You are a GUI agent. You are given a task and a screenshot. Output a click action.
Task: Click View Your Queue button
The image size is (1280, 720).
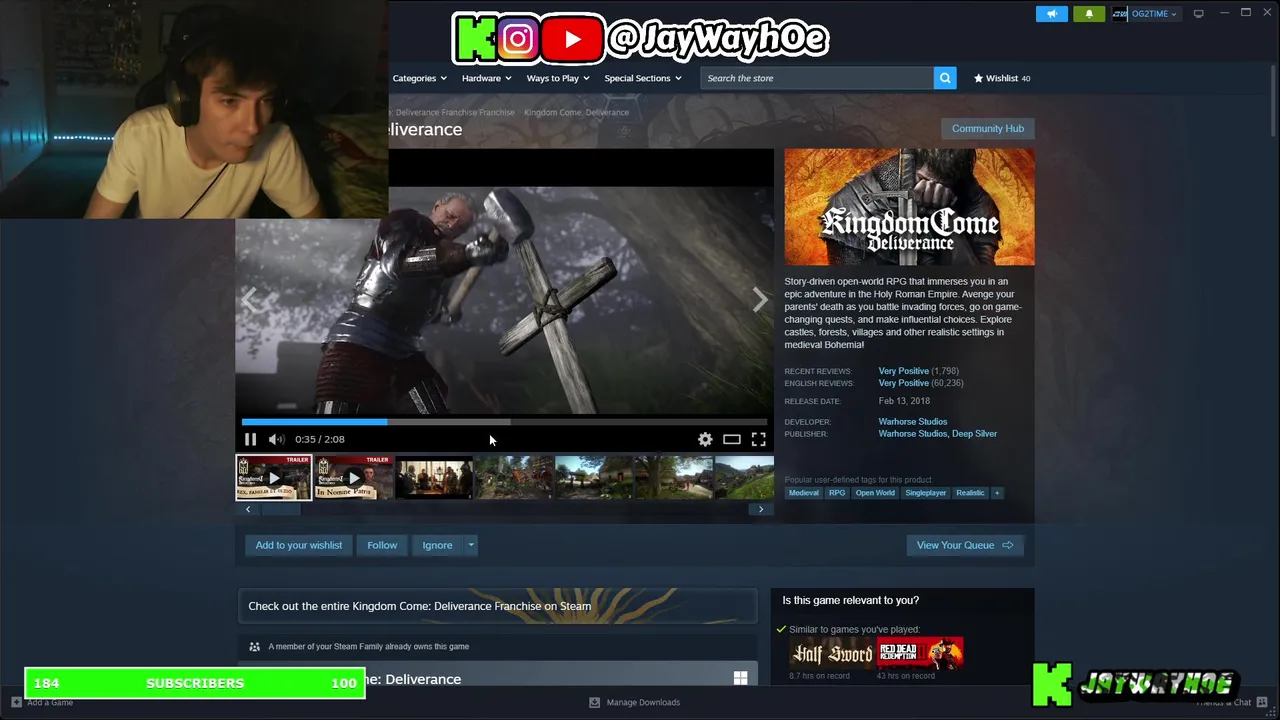[x=965, y=545]
